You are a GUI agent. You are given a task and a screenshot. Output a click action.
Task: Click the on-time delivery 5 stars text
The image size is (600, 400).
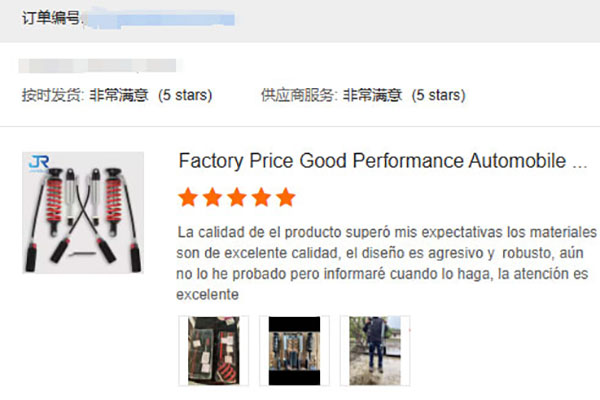pos(185,95)
